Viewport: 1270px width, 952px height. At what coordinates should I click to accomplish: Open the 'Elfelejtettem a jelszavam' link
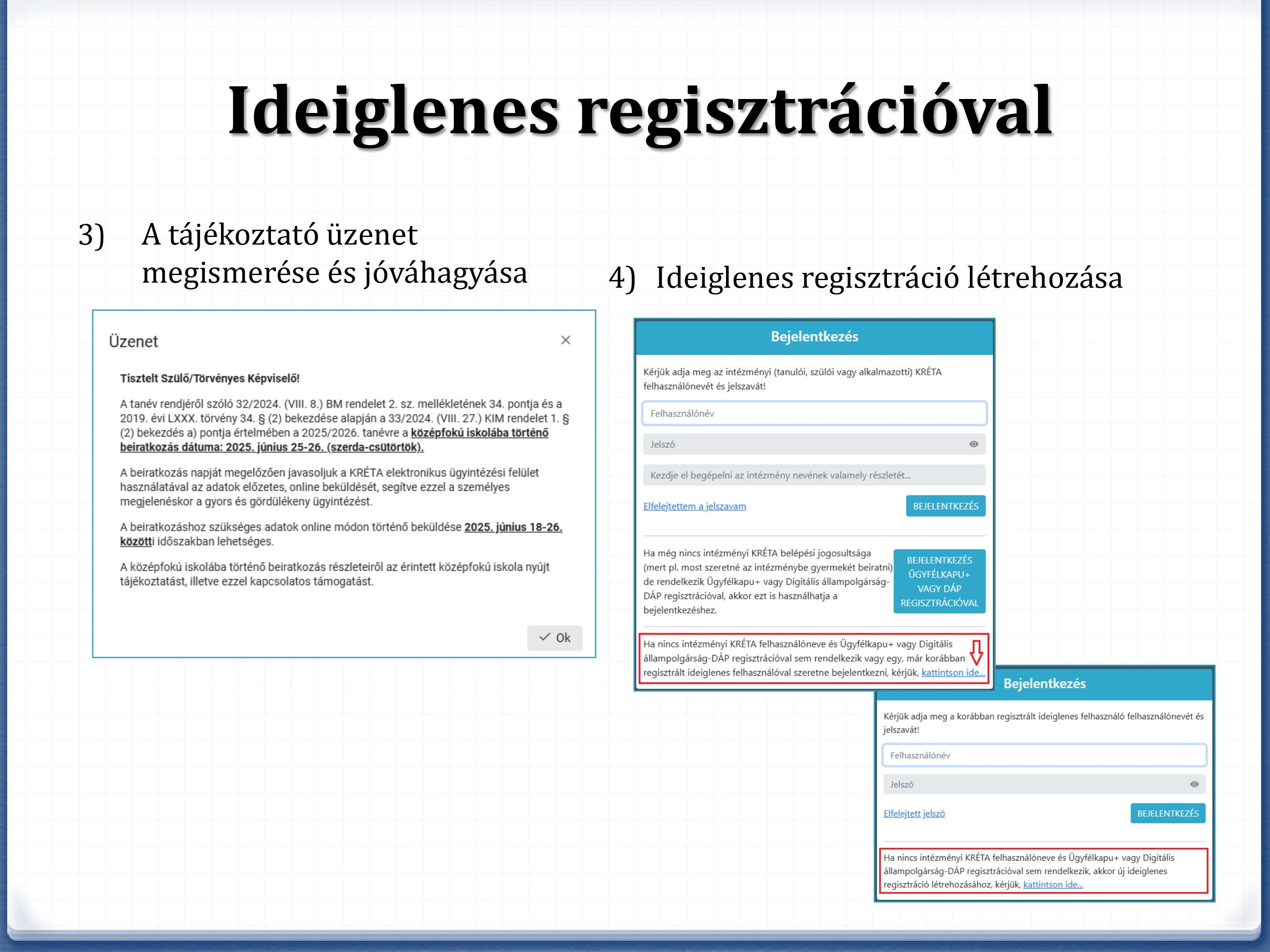tap(695, 506)
